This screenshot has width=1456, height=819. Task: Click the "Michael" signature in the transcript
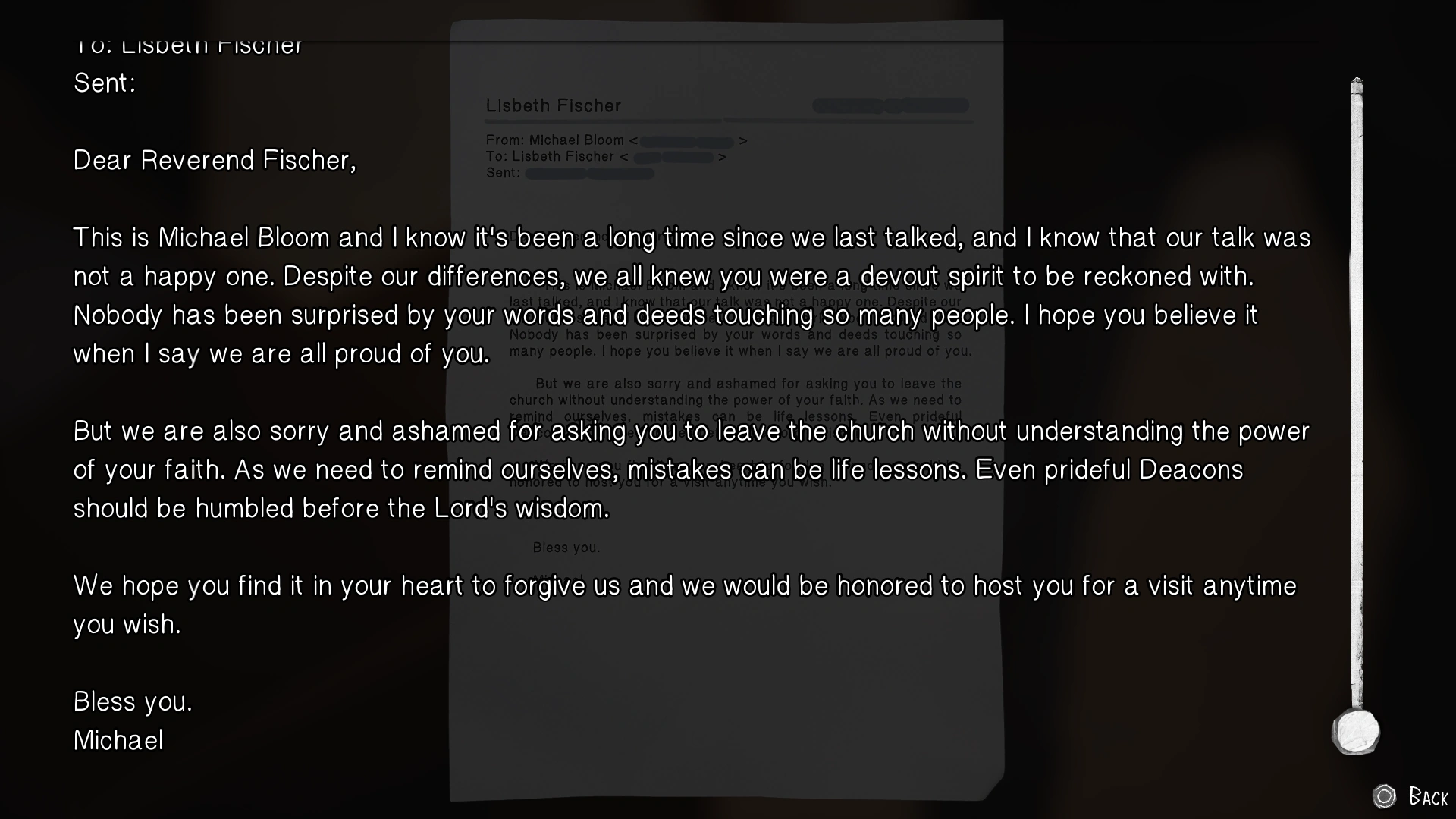[x=118, y=741]
